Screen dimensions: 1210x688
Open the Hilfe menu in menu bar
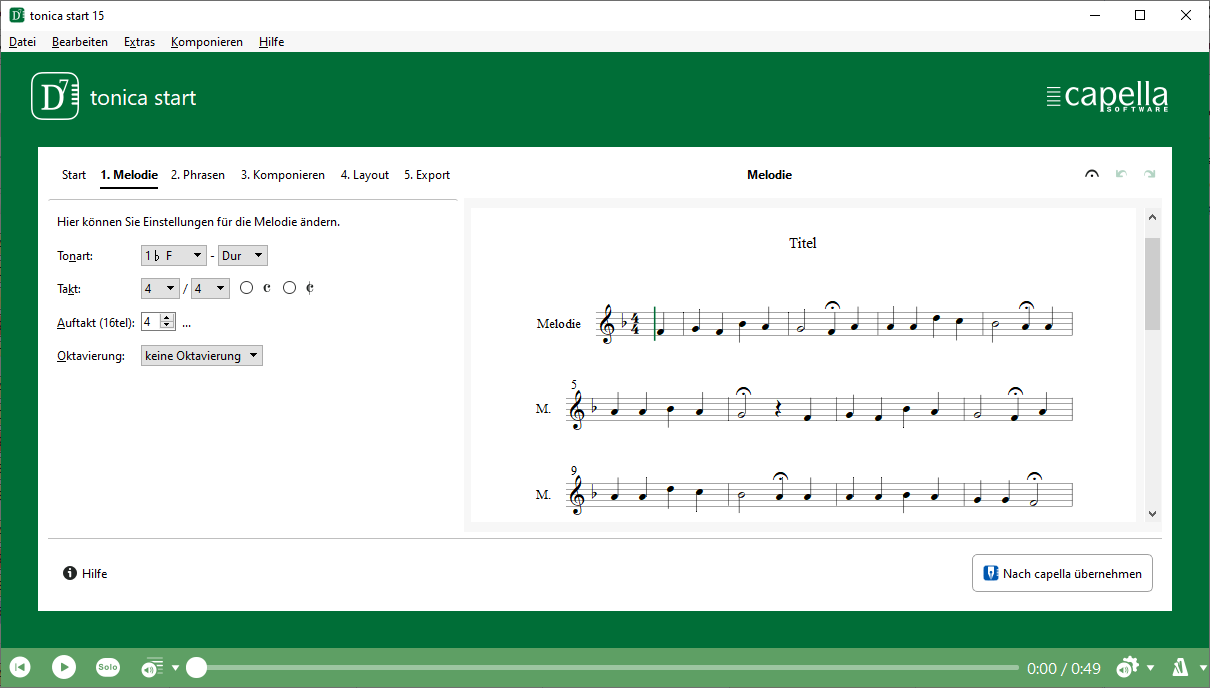(x=271, y=42)
